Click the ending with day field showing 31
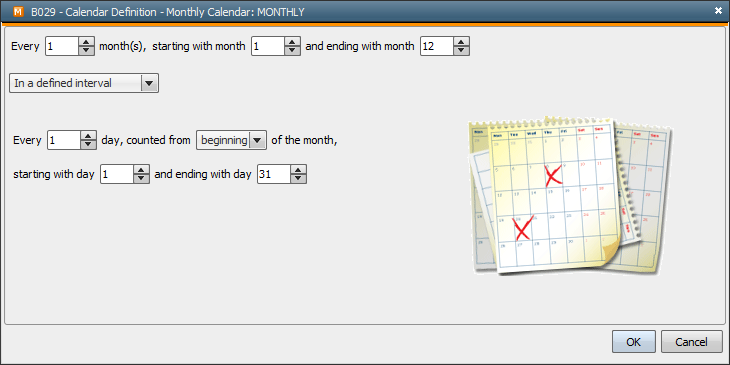Viewport: 730px width, 365px height. (x=274, y=175)
